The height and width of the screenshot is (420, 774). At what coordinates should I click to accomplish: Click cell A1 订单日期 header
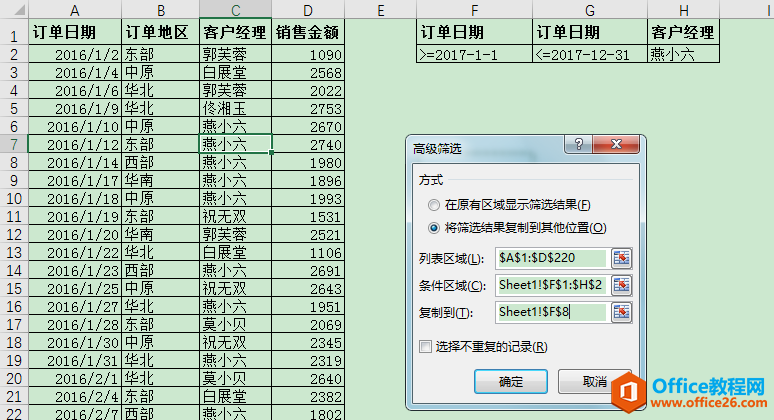click(75, 33)
